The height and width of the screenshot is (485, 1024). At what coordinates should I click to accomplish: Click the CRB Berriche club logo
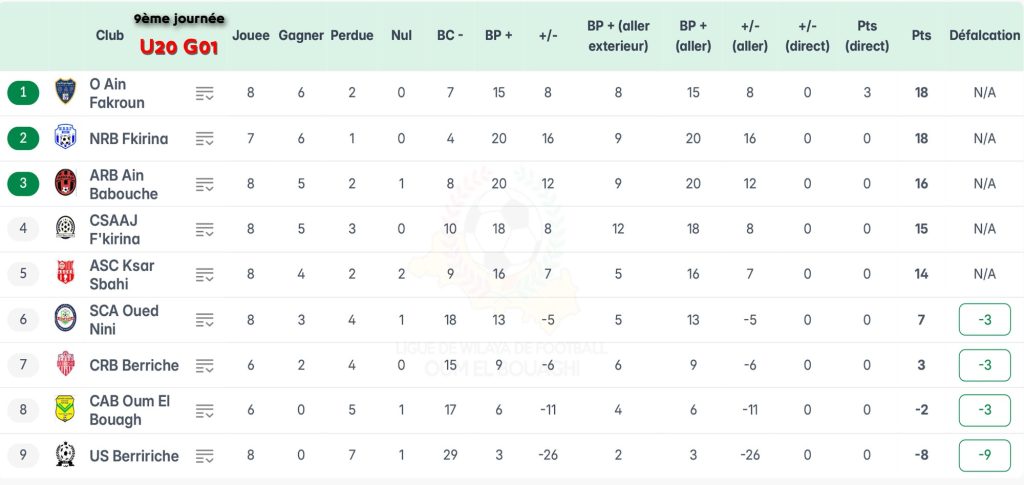(x=66, y=365)
